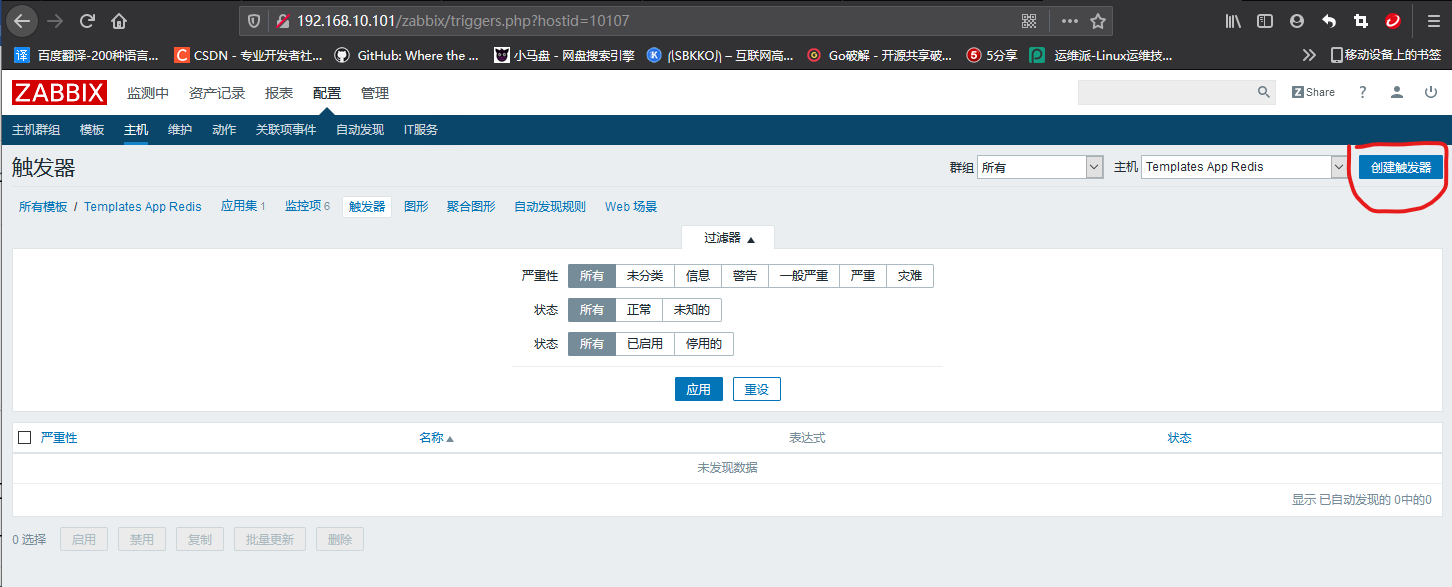Switch to 图形 tab
Screen dimensions: 1452x587
tap(416, 207)
